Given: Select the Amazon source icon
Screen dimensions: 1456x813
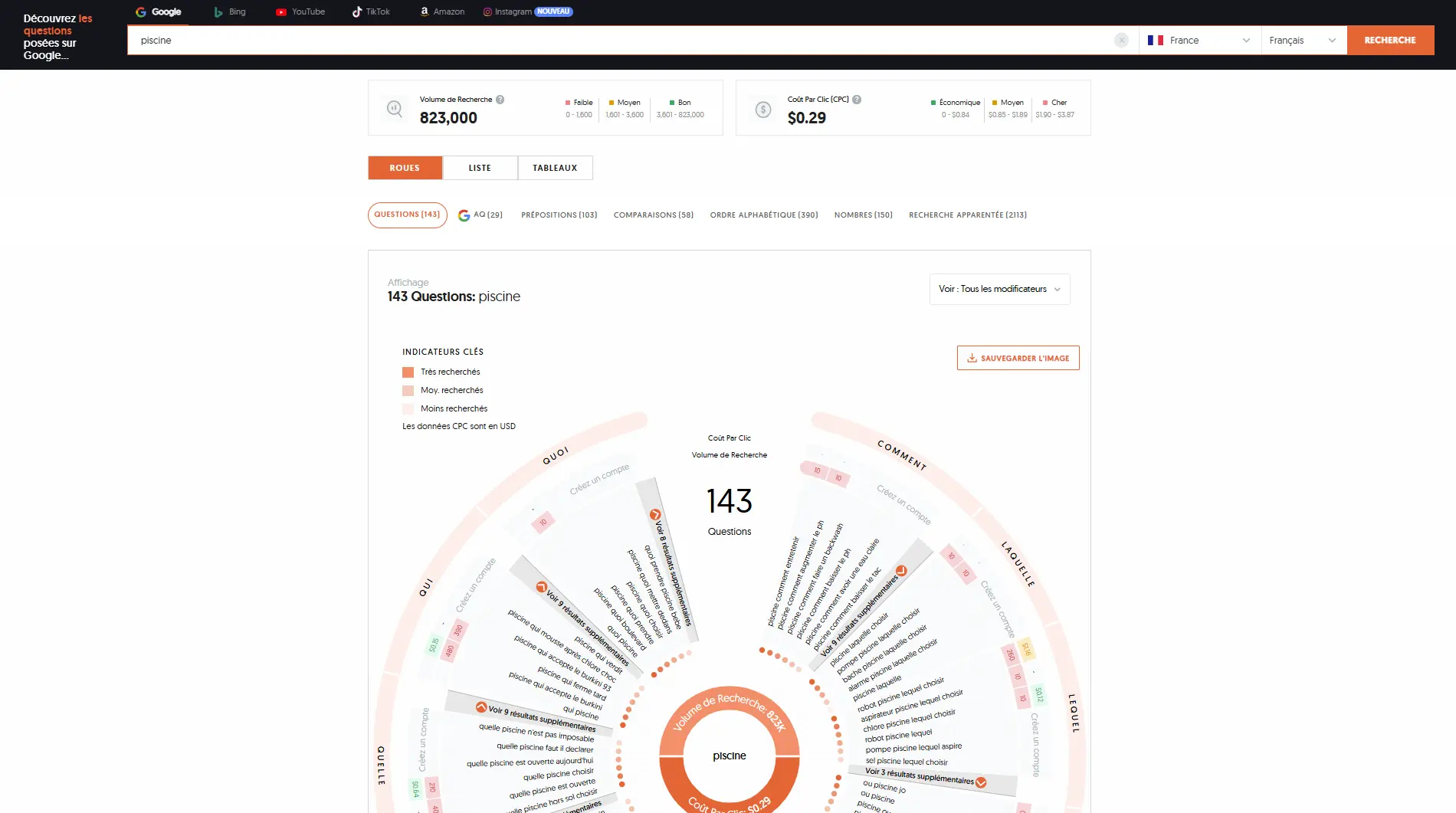Looking at the screenshot, I should (424, 12).
